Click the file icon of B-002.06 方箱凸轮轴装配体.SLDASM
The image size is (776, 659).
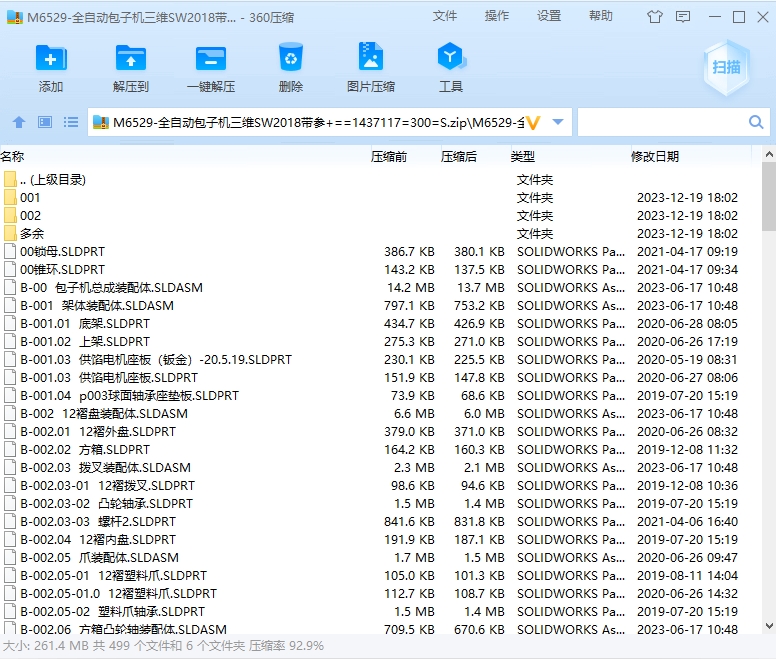(9, 629)
